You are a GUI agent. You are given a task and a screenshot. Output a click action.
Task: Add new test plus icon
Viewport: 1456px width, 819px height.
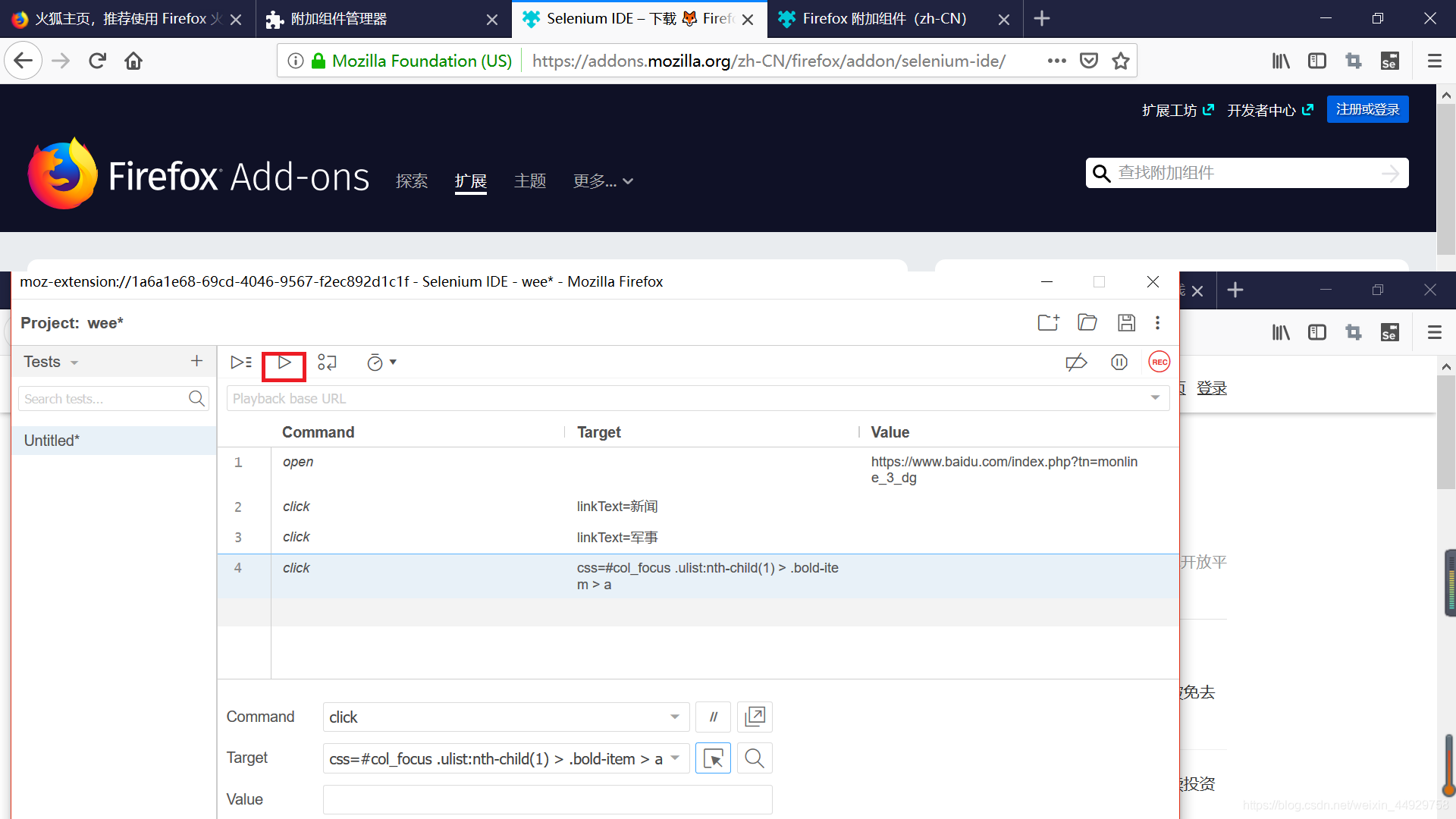click(196, 361)
